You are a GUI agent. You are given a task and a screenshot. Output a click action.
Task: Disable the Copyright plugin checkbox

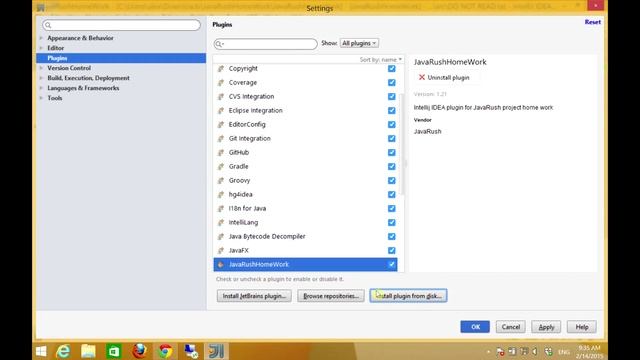coord(391,69)
